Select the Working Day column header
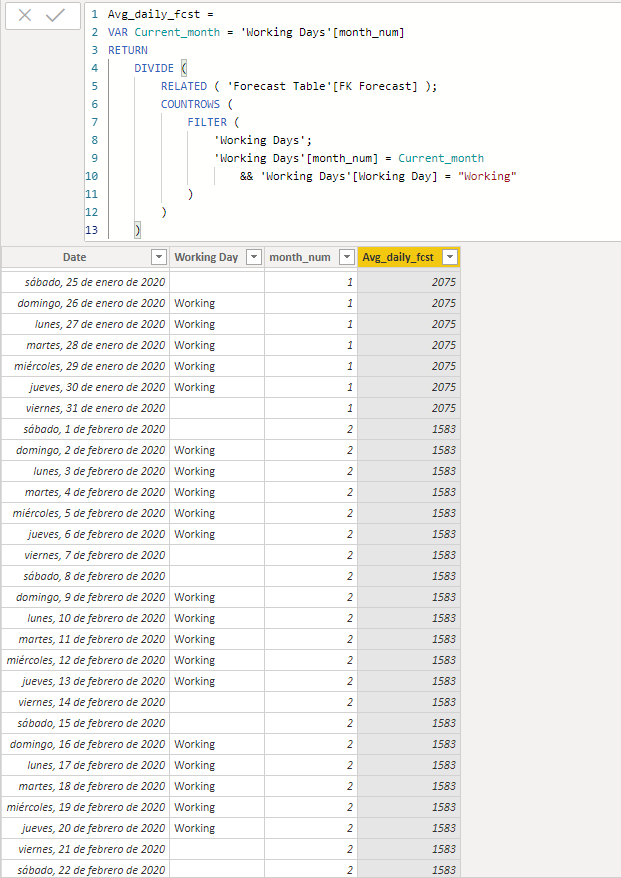The image size is (621, 878). click(217, 257)
